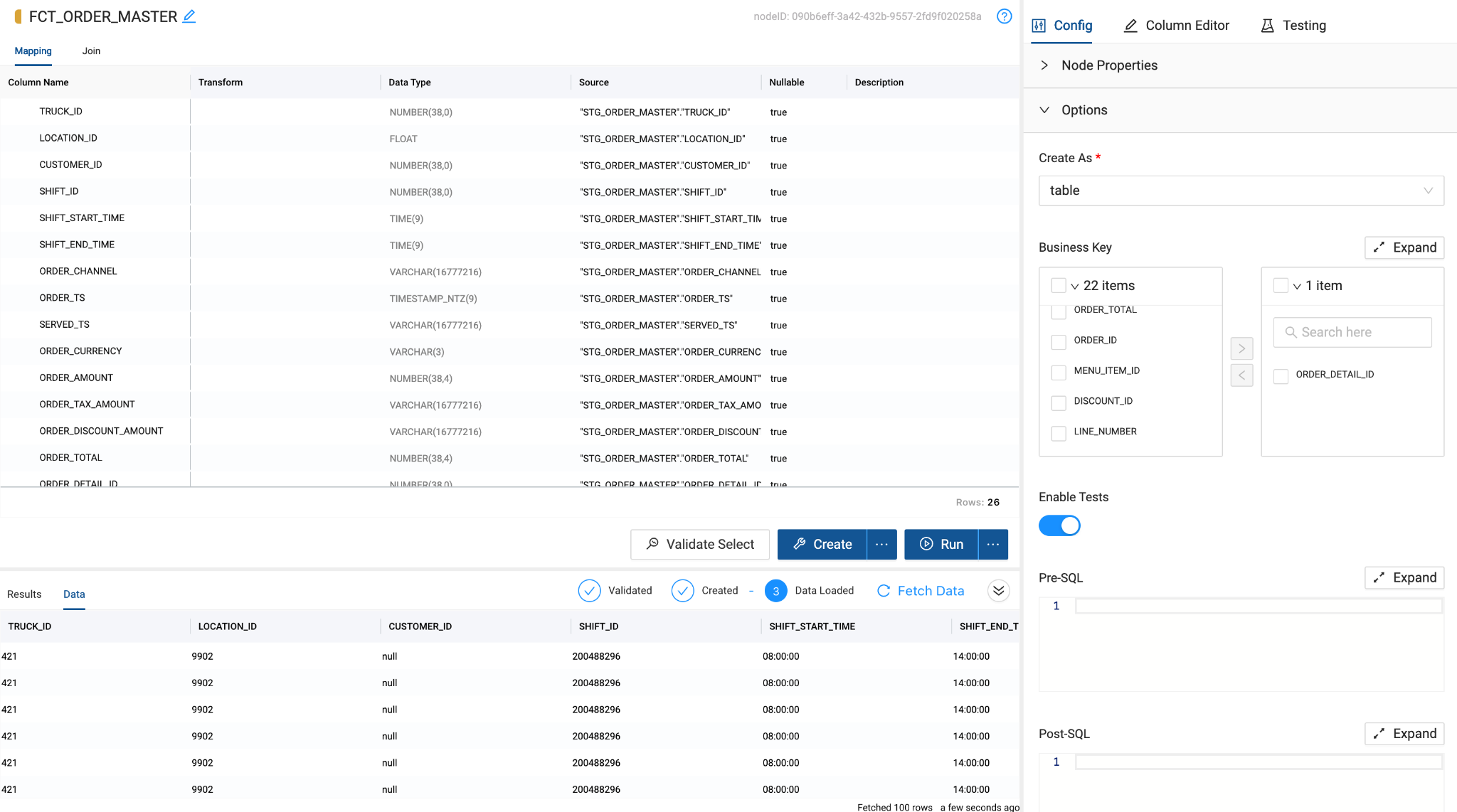The image size is (1457, 812).
Task: Toggle the Enable Tests switch
Action: (x=1059, y=525)
